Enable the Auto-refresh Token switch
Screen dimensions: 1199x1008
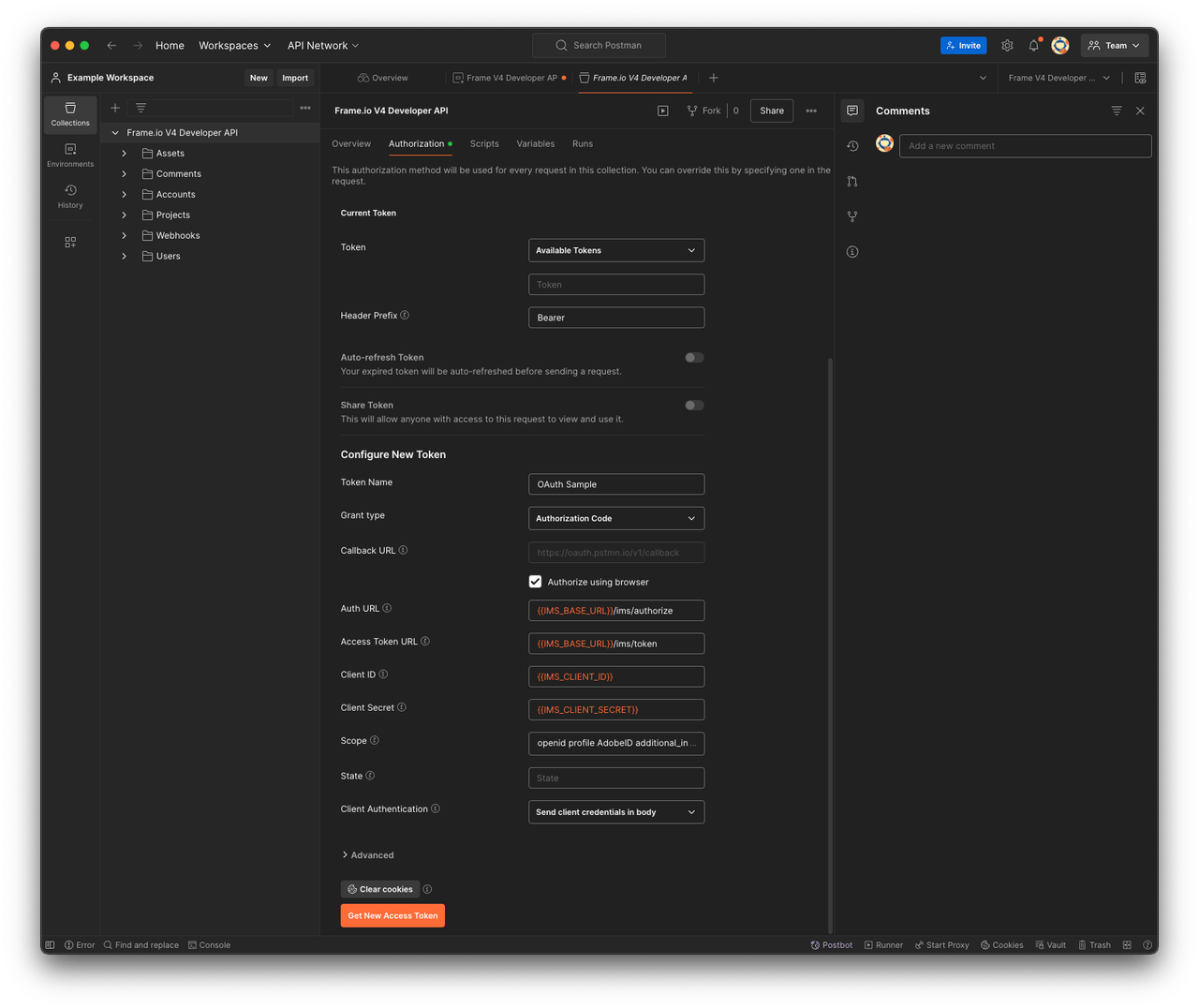pyautogui.click(x=694, y=358)
